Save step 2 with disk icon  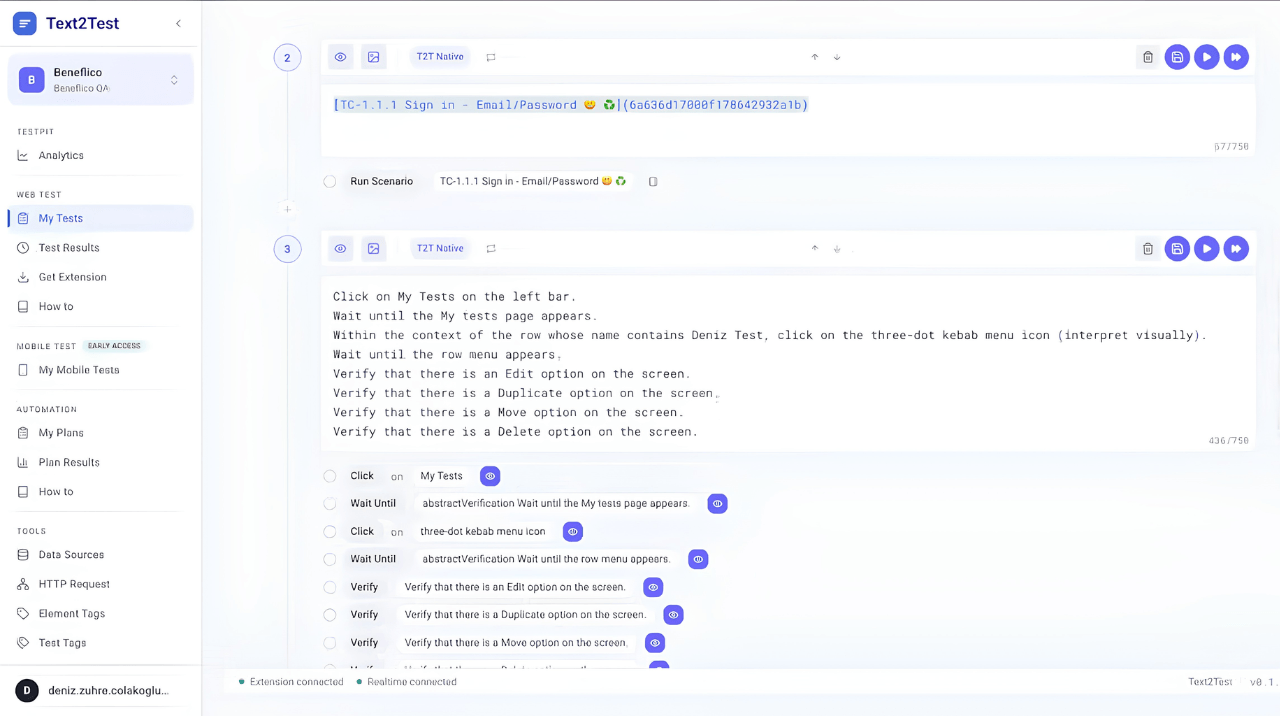click(x=1177, y=57)
